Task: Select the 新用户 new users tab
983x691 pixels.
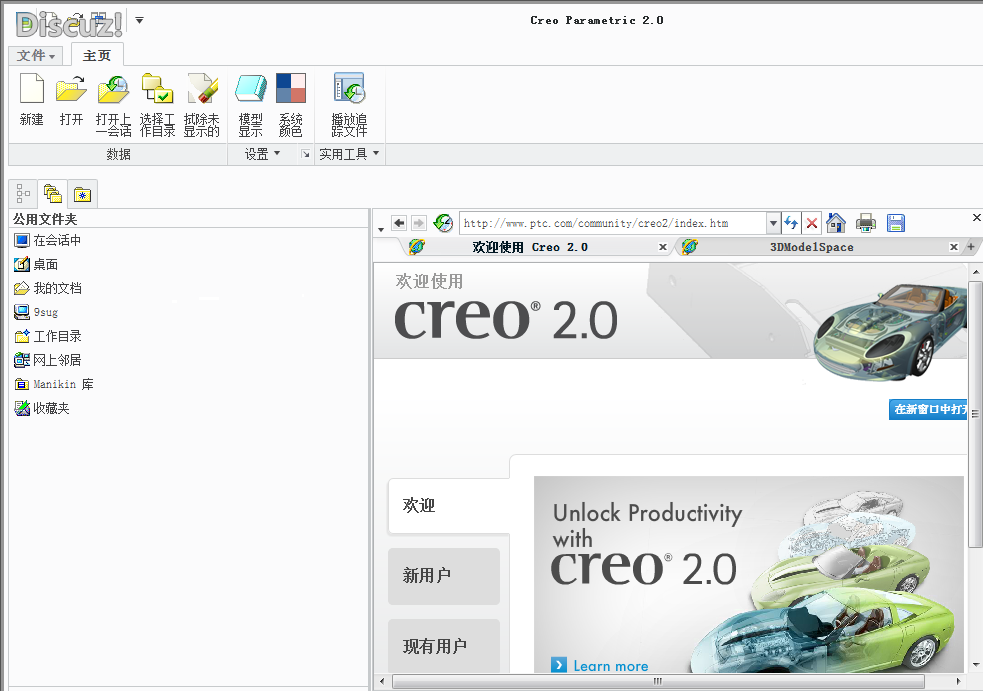Action: (443, 576)
